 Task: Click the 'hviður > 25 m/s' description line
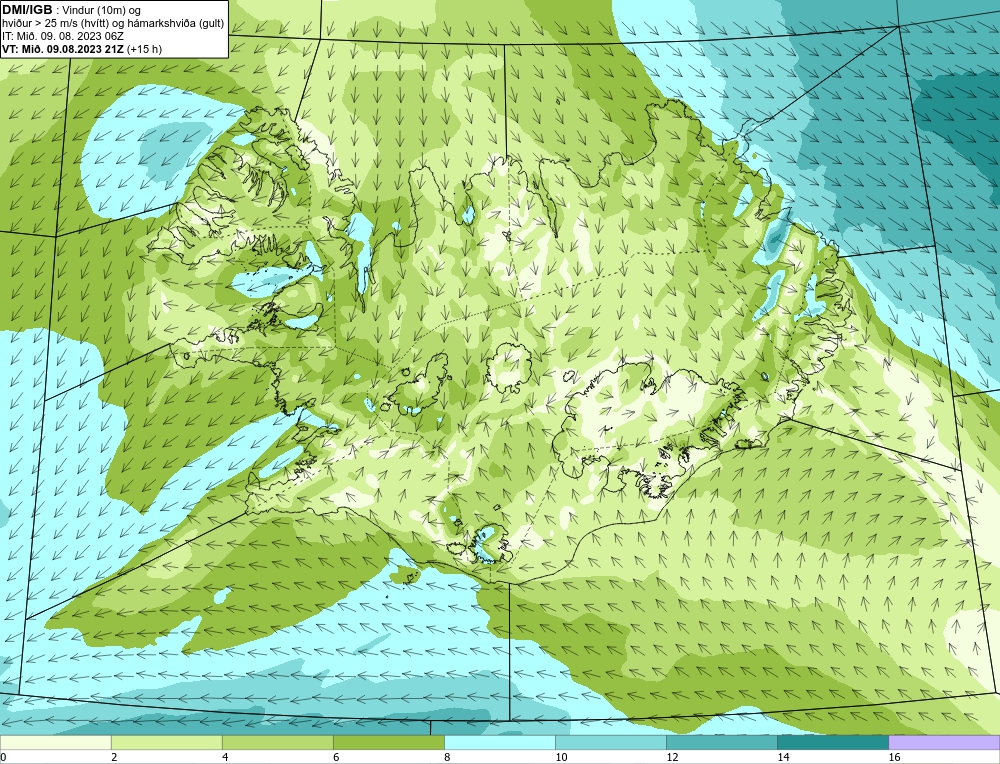click(x=113, y=23)
